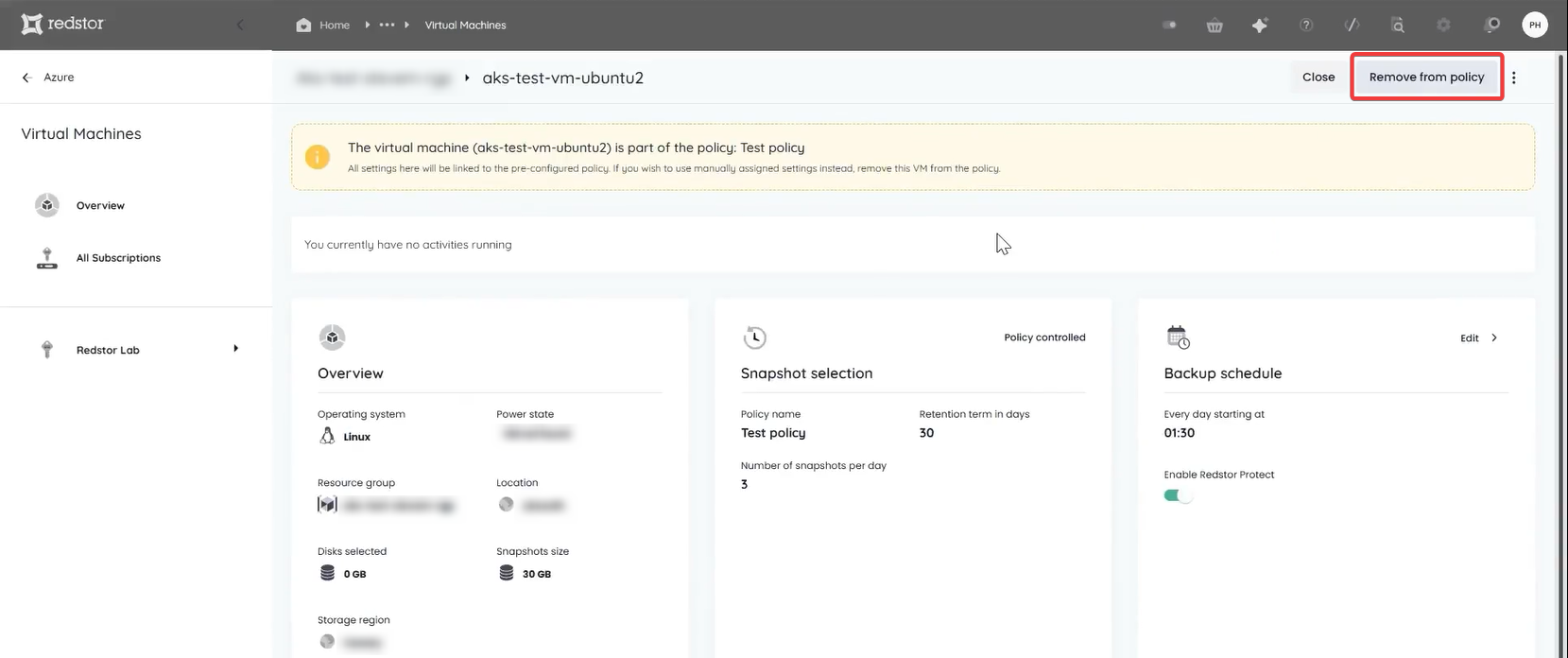Click the Storage region globe icon
1568x658 pixels.
tap(327, 641)
